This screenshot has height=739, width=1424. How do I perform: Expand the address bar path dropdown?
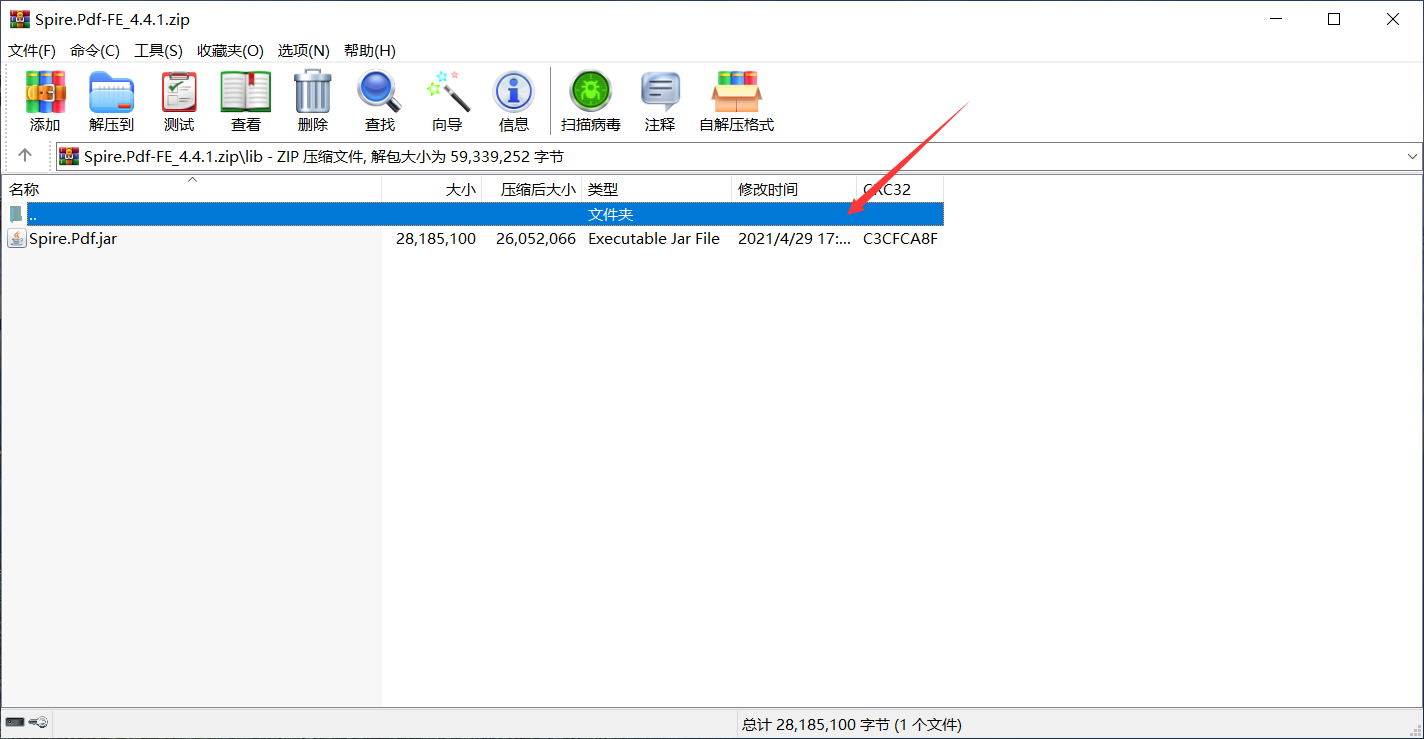[1412, 157]
